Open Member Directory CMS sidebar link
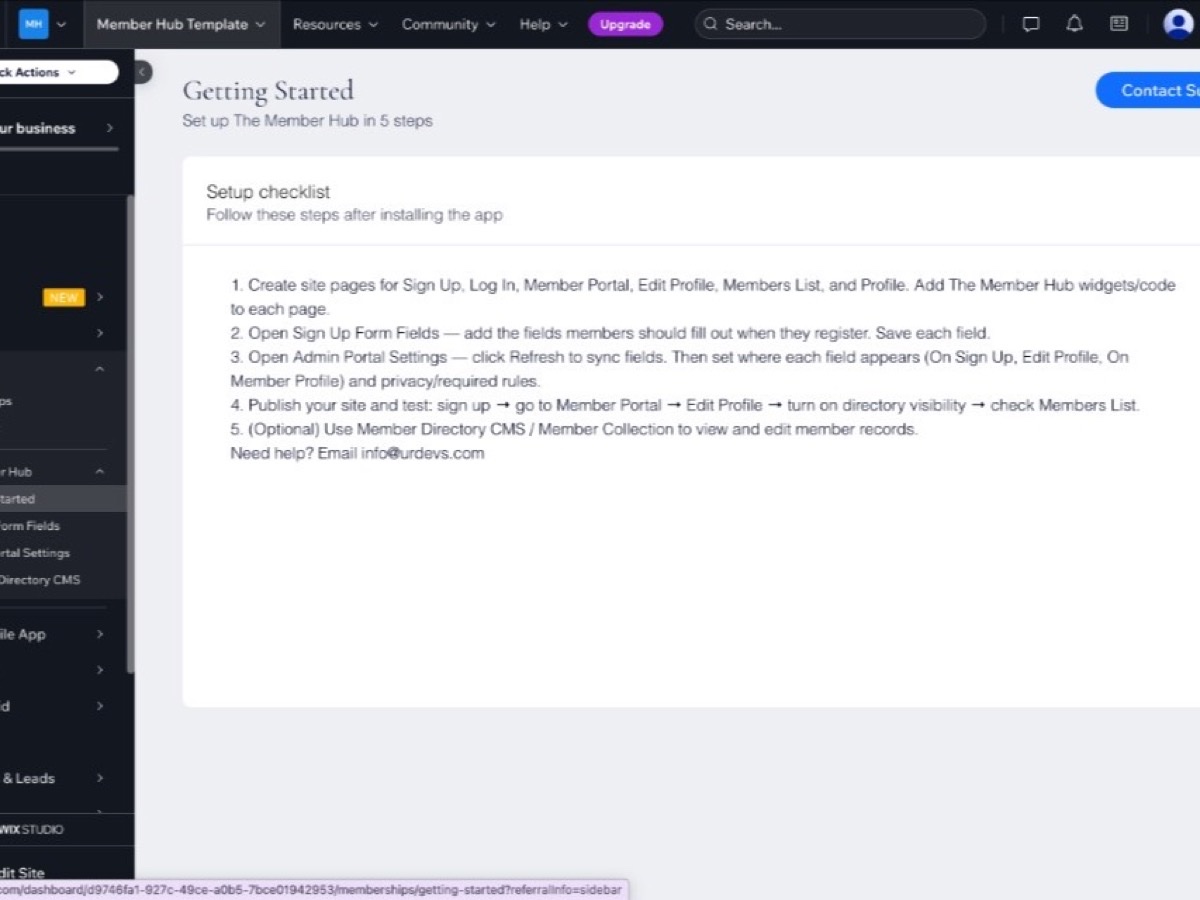 pos(40,580)
